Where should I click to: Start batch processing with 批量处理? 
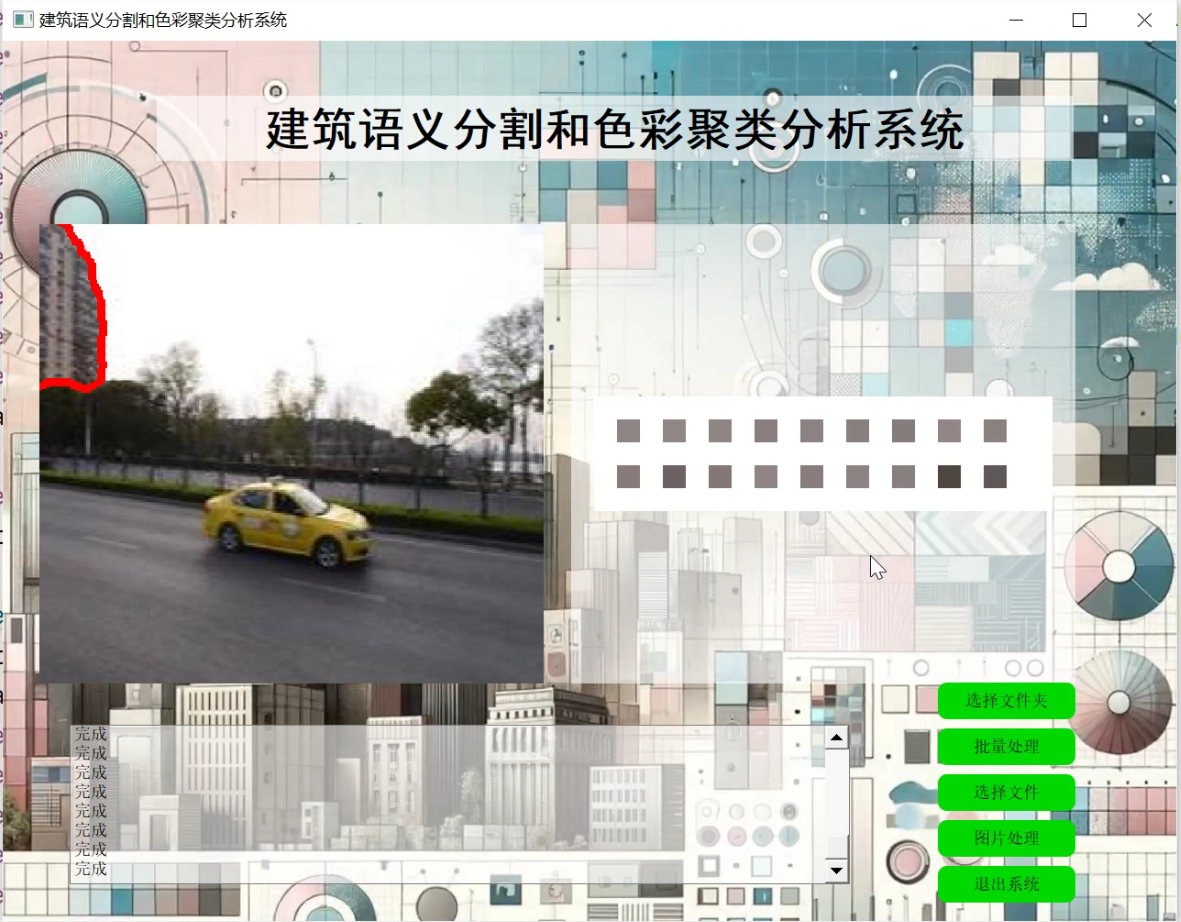(x=1006, y=746)
